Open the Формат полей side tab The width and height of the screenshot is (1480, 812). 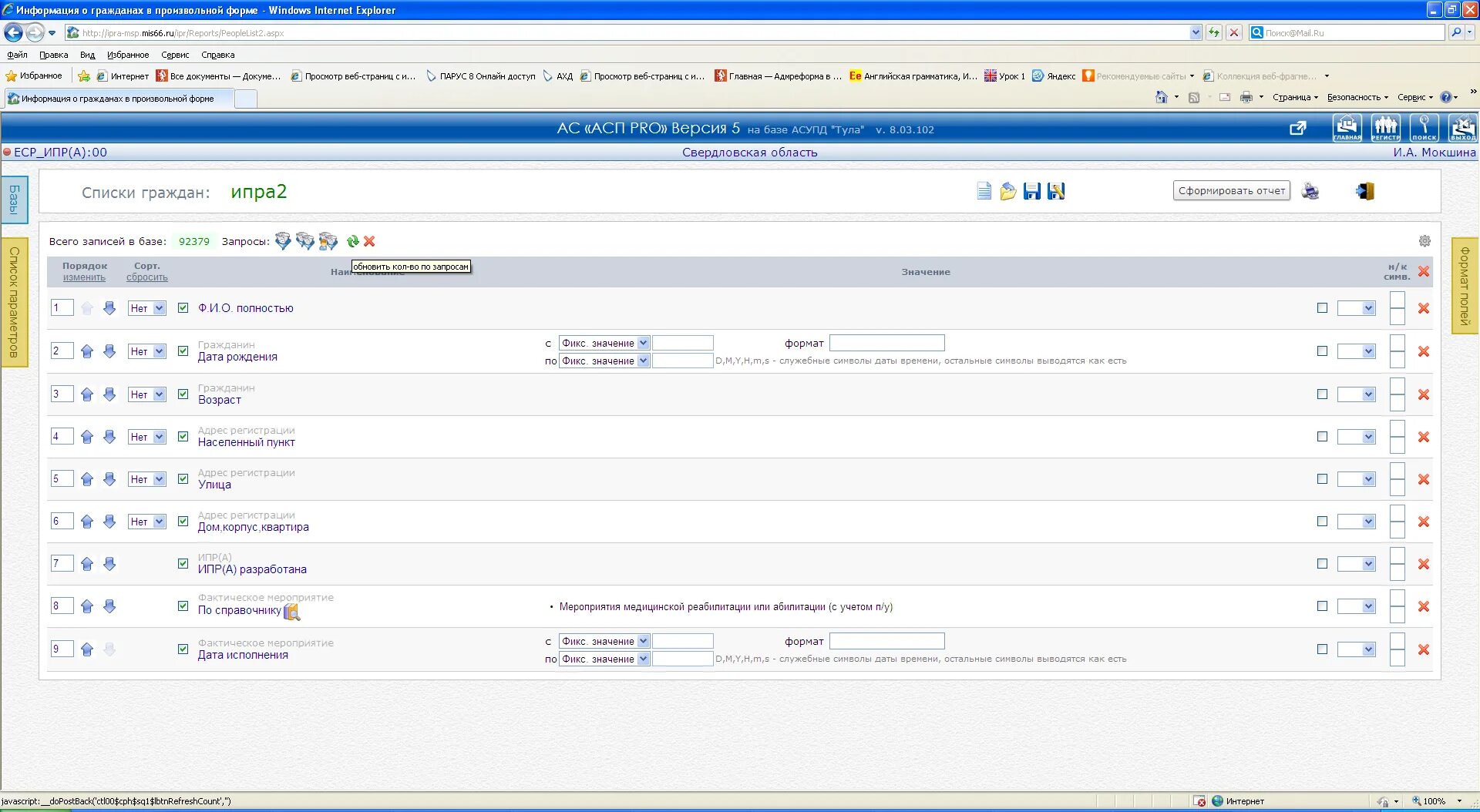(1465, 286)
